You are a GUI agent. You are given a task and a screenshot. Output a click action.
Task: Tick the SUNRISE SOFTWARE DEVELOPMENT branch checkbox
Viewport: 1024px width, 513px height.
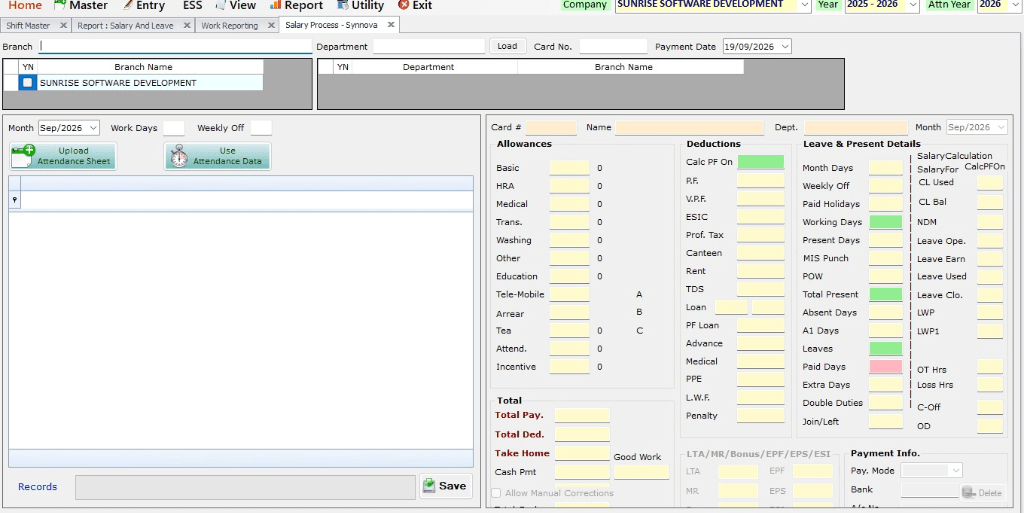click(27, 83)
